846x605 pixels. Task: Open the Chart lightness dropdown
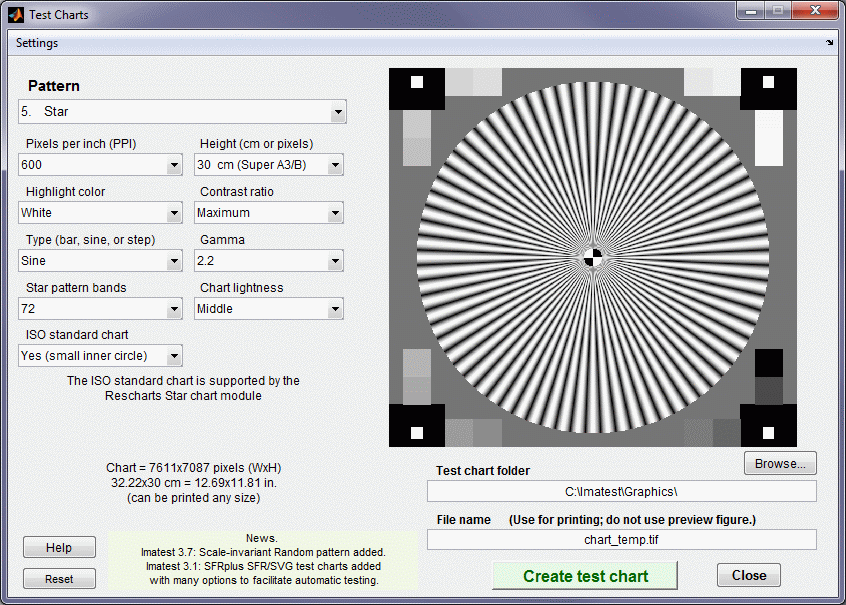(x=269, y=309)
